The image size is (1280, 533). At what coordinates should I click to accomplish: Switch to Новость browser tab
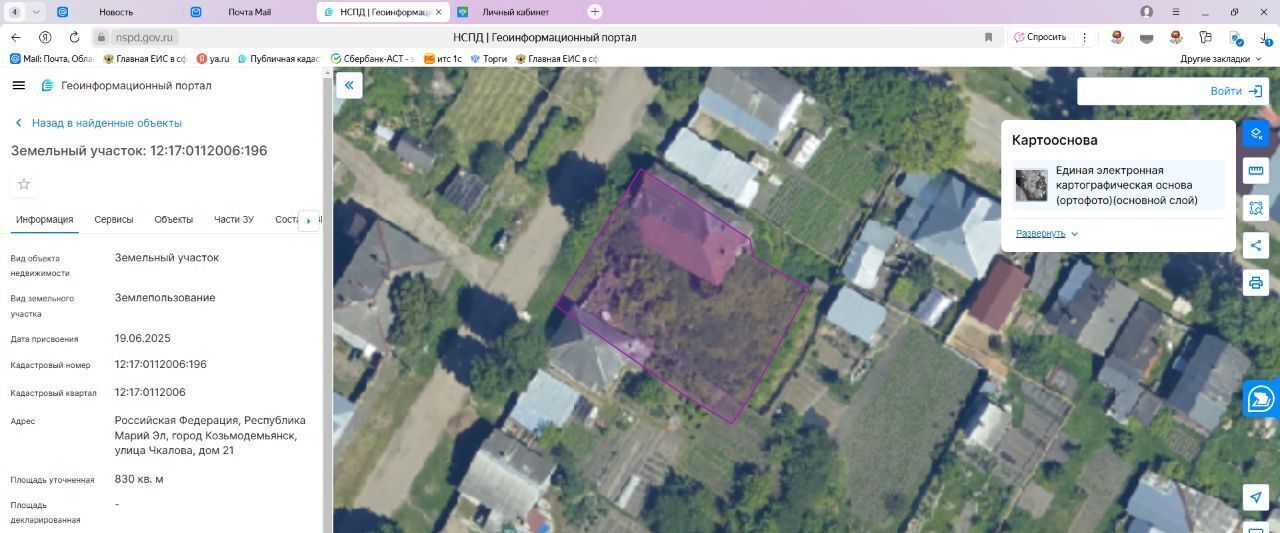tap(116, 12)
